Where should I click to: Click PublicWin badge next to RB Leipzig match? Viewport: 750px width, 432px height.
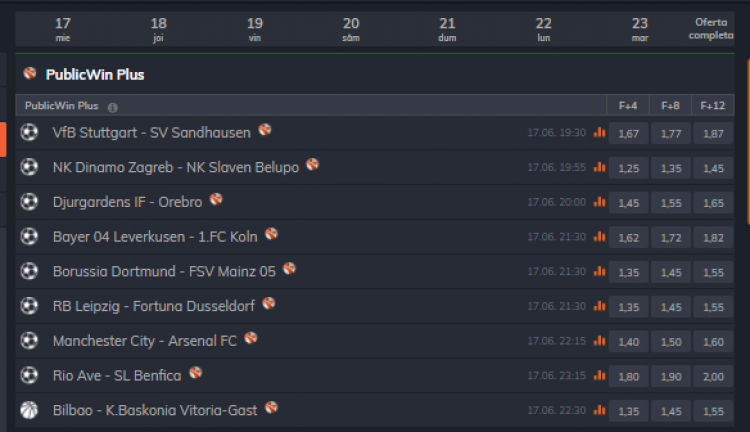tap(269, 304)
